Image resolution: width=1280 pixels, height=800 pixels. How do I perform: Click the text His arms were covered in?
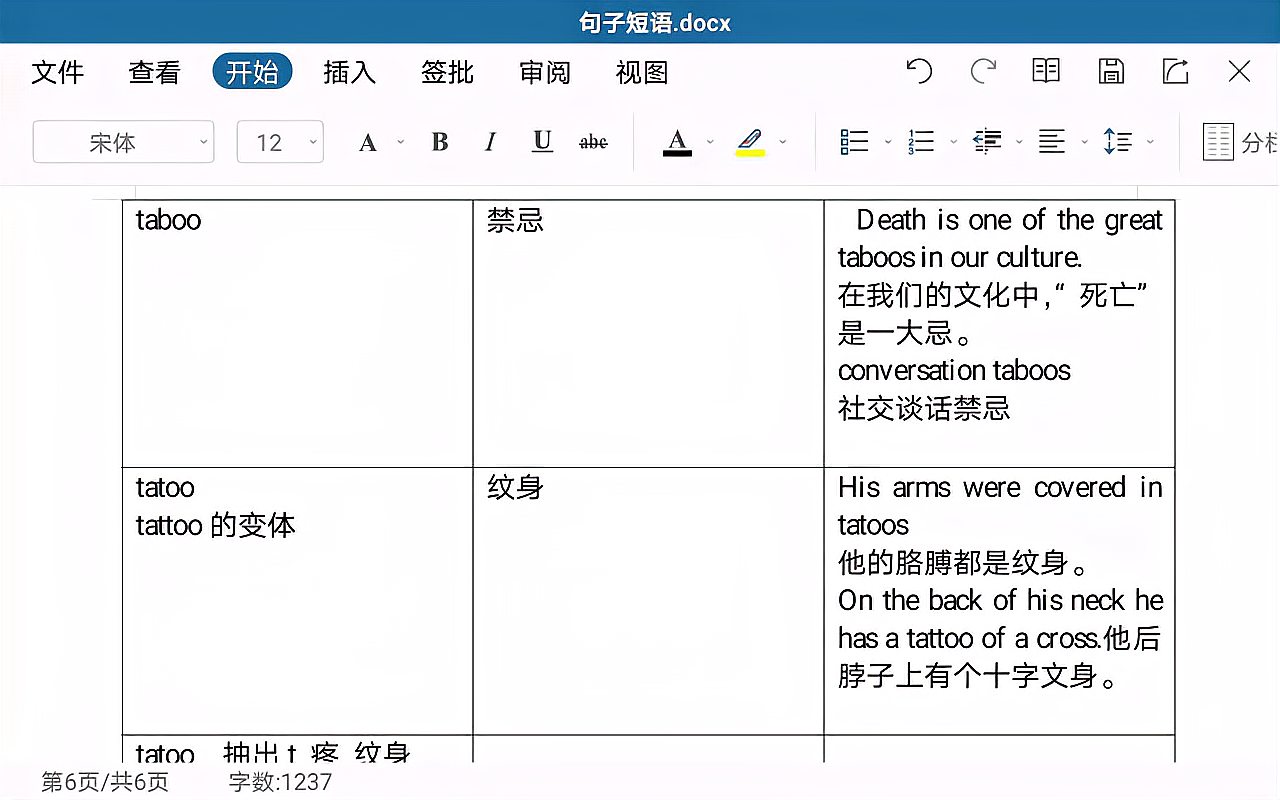pos(1000,488)
